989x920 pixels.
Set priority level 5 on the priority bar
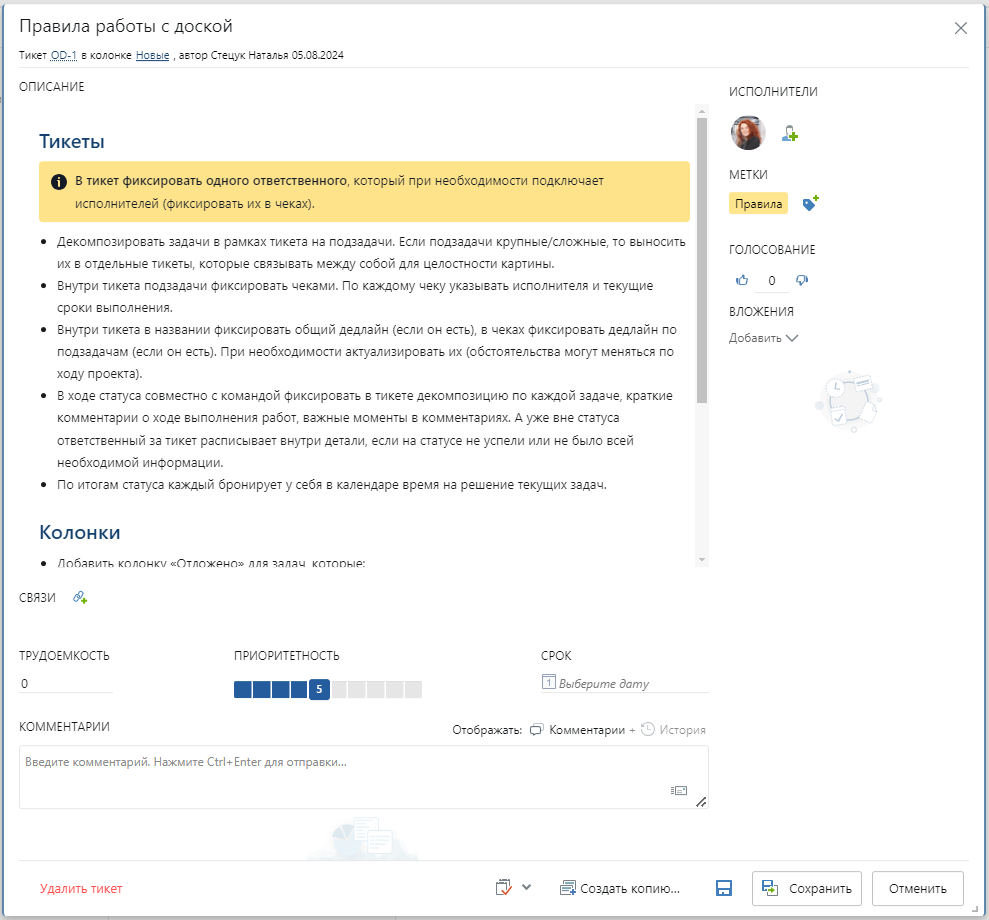pyautogui.click(x=320, y=689)
